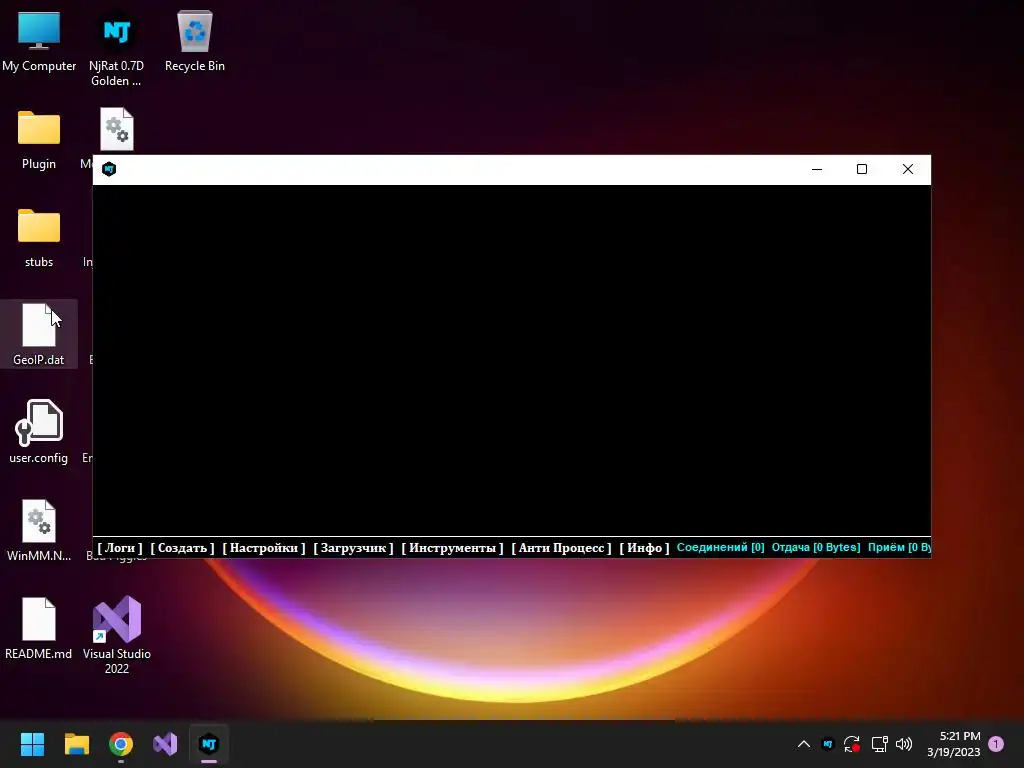Open the Инфо menu
Viewport: 1024px width, 768px height.
click(645, 548)
